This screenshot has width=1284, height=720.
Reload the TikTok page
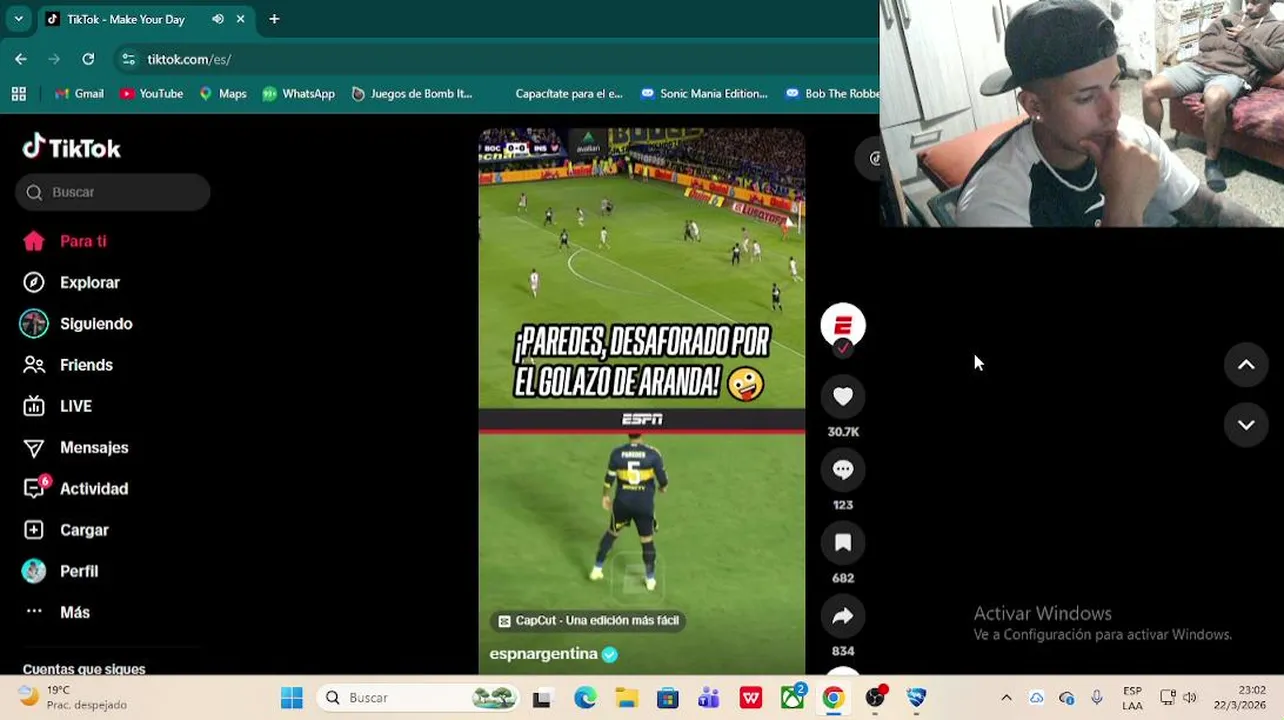tap(88, 59)
